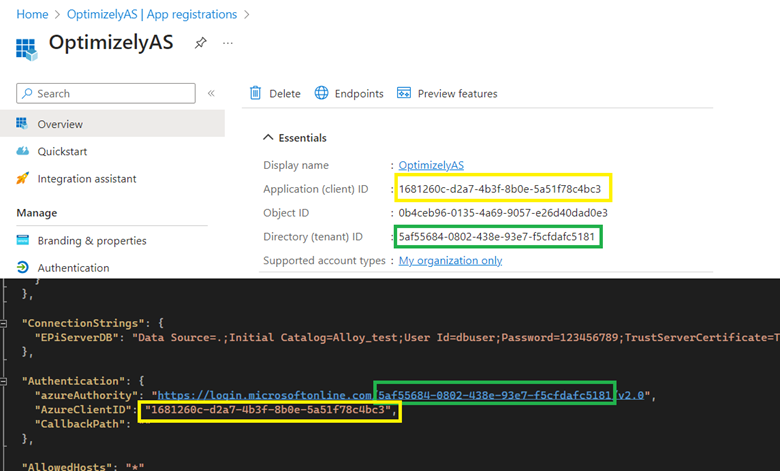Click the magnifier icon in Search box

tap(27, 93)
